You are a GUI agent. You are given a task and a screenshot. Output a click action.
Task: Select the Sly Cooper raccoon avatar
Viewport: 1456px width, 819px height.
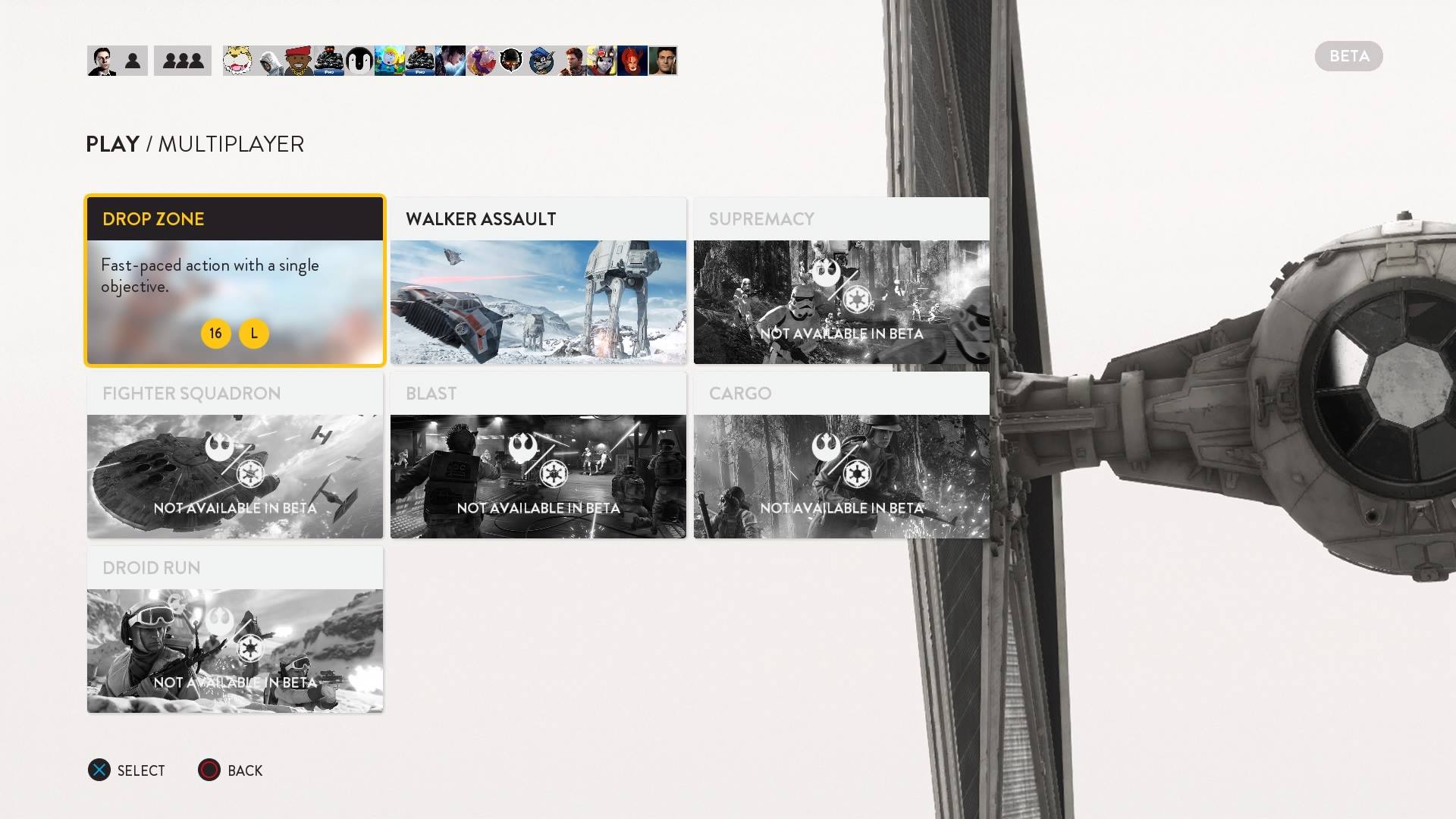(x=541, y=61)
